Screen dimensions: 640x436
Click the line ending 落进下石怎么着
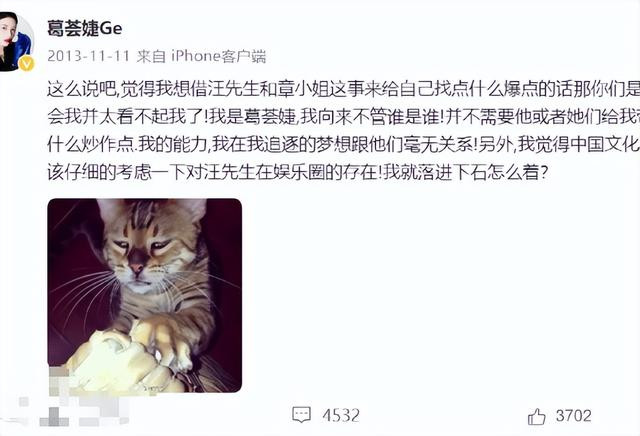(298, 172)
